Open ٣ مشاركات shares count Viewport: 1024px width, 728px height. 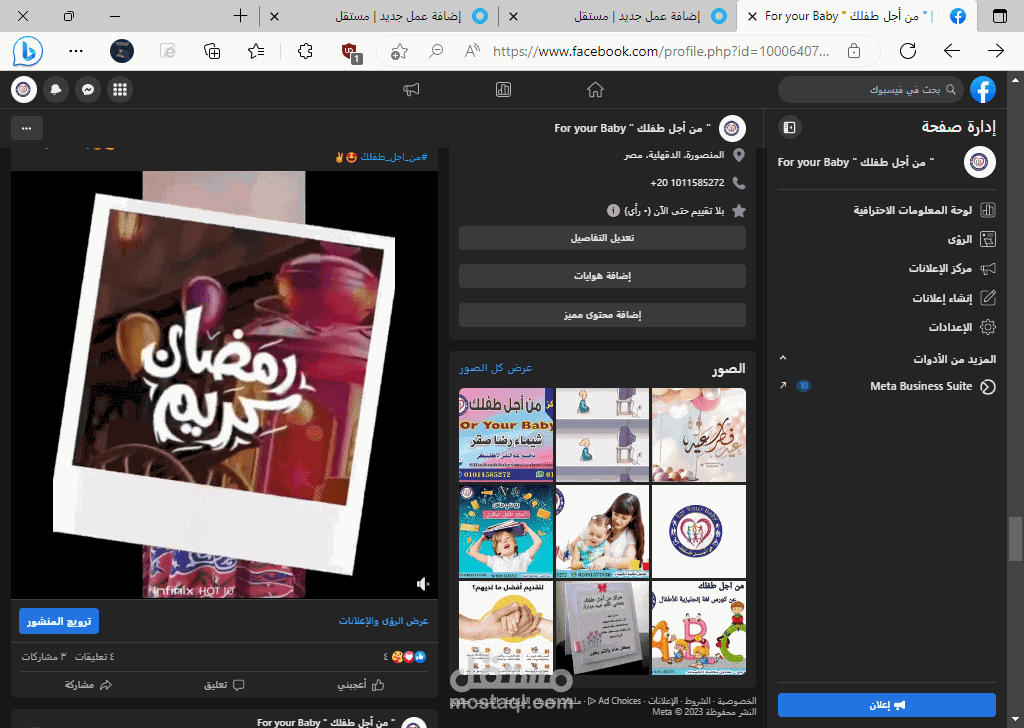click(44, 656)
